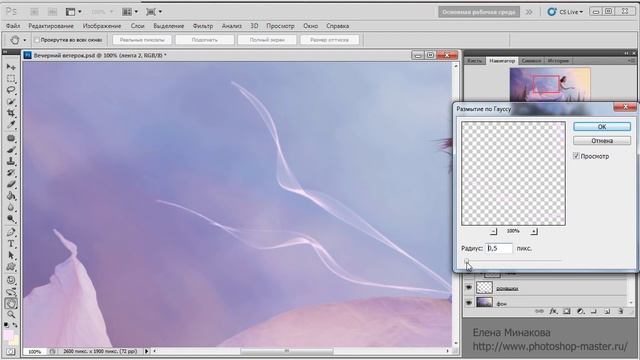Select the Clone Stamp tool
Screen dimensions: 640x360
click(11, 161)
